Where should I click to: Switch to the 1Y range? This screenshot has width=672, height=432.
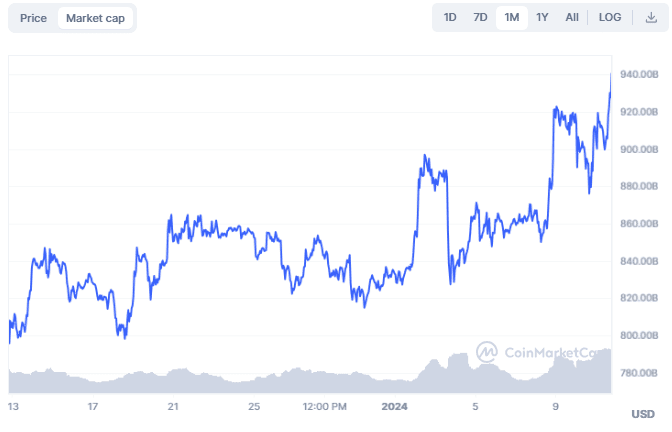[542, 17]
